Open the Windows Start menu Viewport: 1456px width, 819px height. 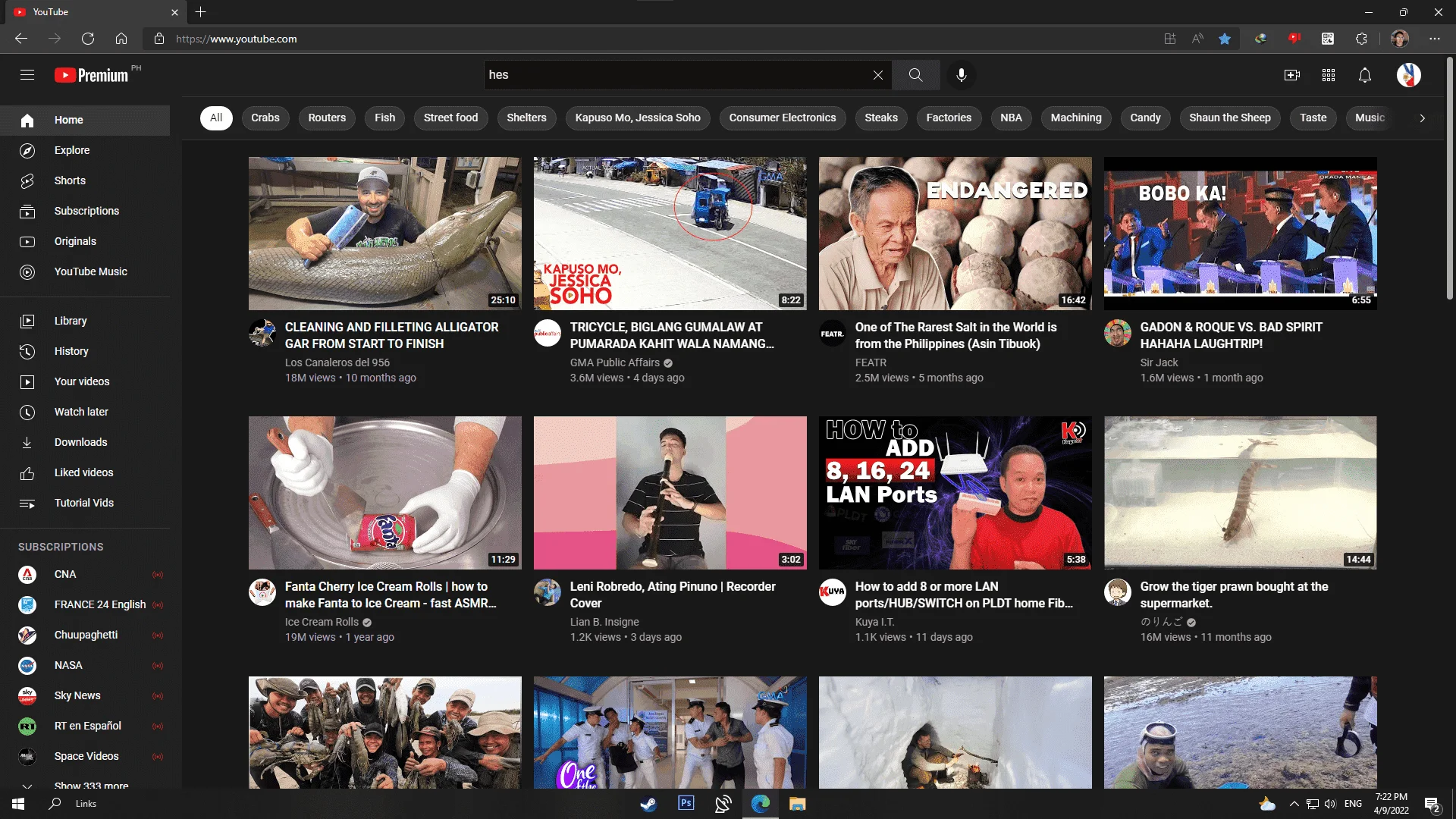(18, 804)
